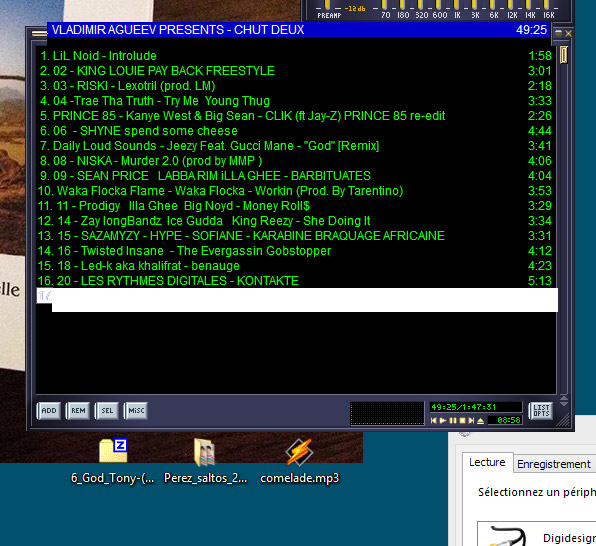Click the playlist vertical scrollbar thumb
The image size is (596, 546).
(564, 55)
